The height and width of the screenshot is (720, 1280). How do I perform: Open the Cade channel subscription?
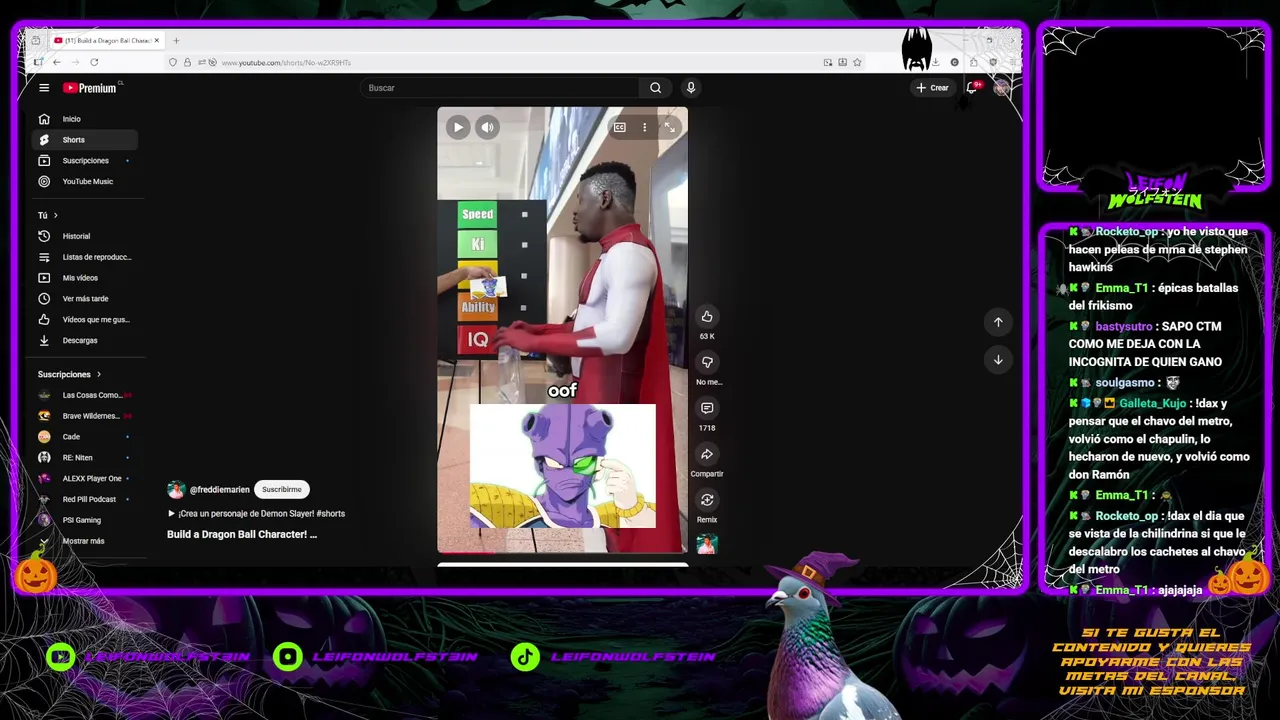85,437
